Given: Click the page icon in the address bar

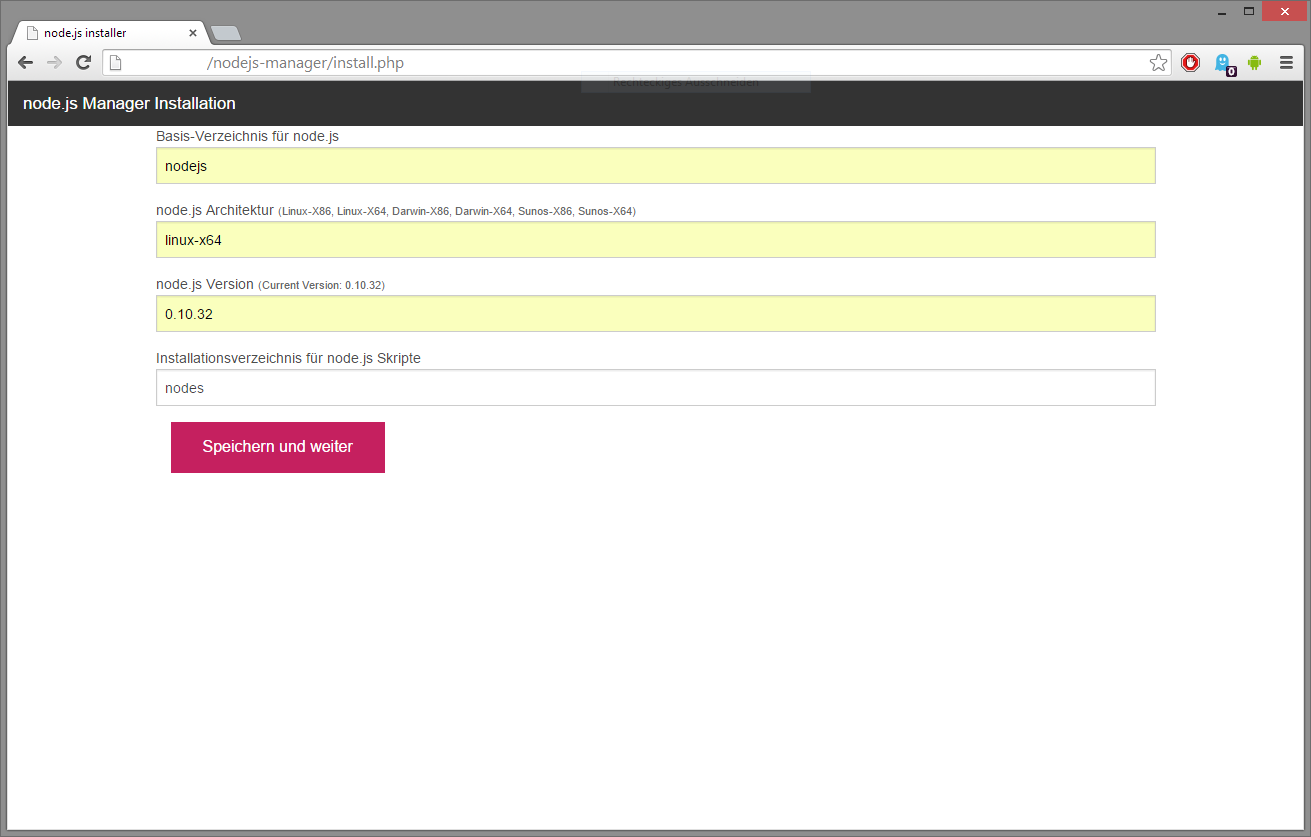Looking at the screenshot, I should tap(115, 63).
